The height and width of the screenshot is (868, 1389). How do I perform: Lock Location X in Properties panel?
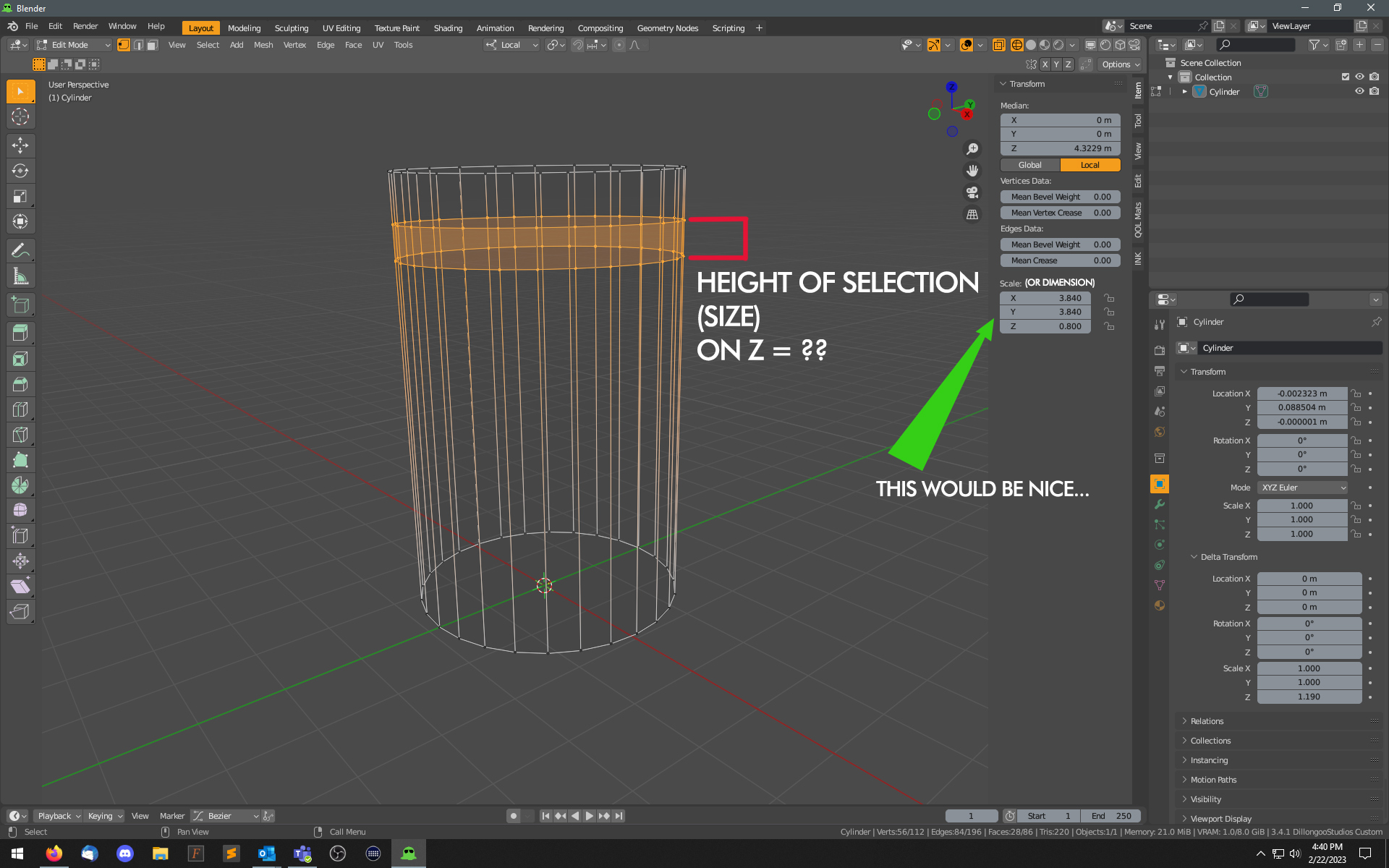pos(1356,393)
